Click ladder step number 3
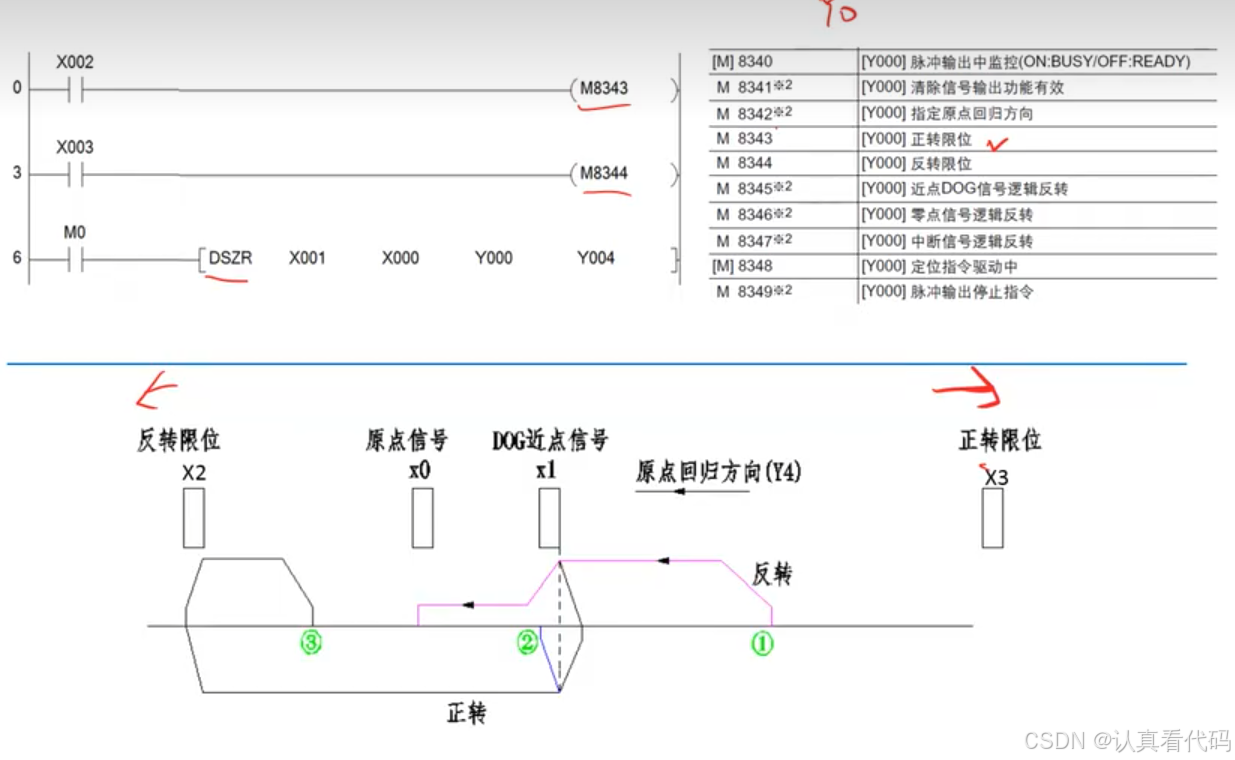The width and height of the screenshot is (1235, 760). pos(17,173)
